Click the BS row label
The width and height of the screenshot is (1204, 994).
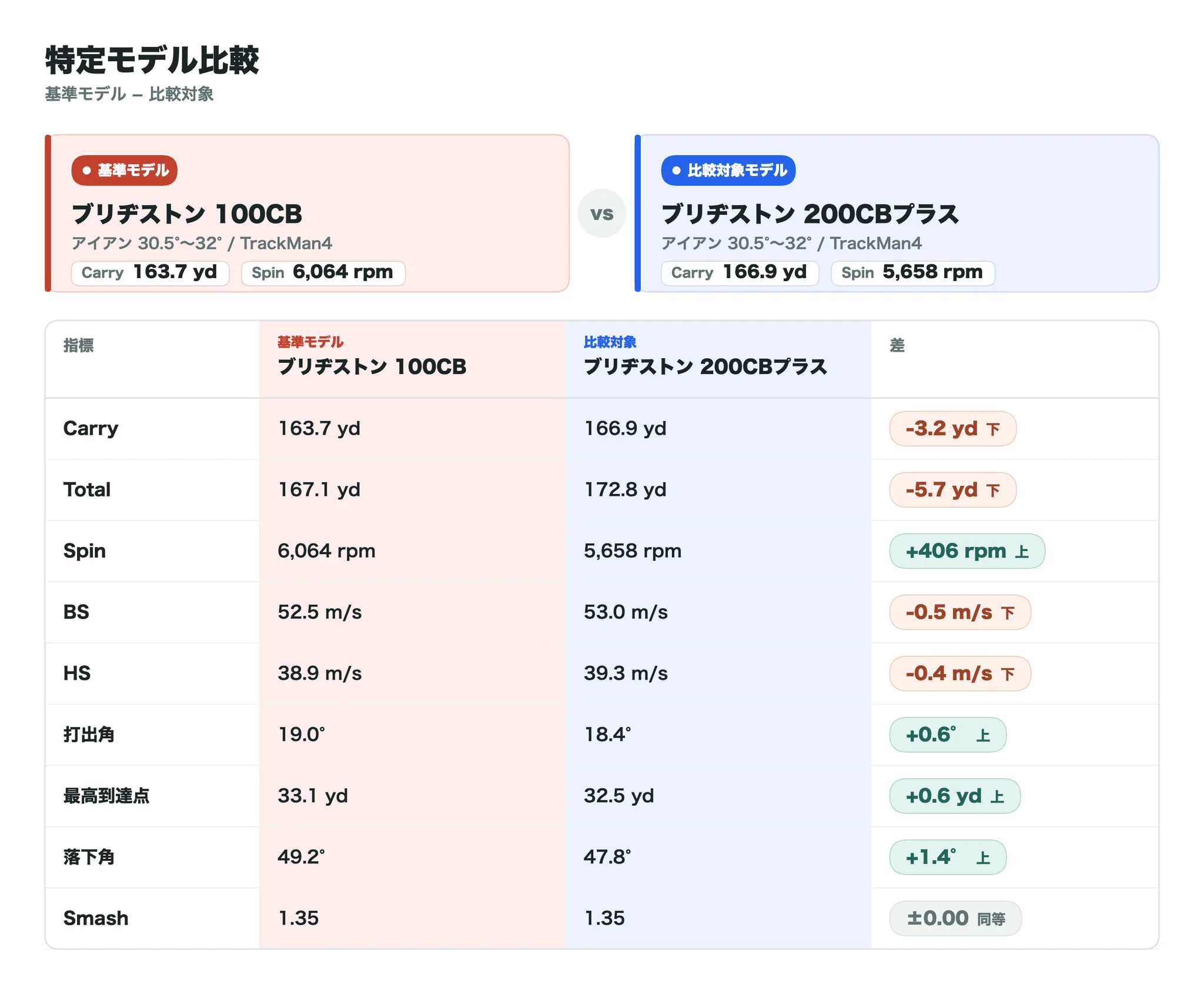click(x=76, y=612)
